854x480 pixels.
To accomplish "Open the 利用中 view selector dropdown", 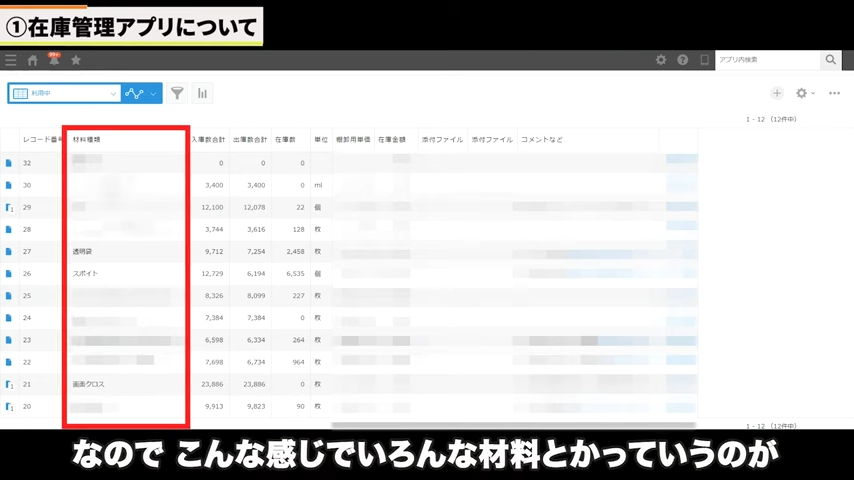I will pos(64,93).
